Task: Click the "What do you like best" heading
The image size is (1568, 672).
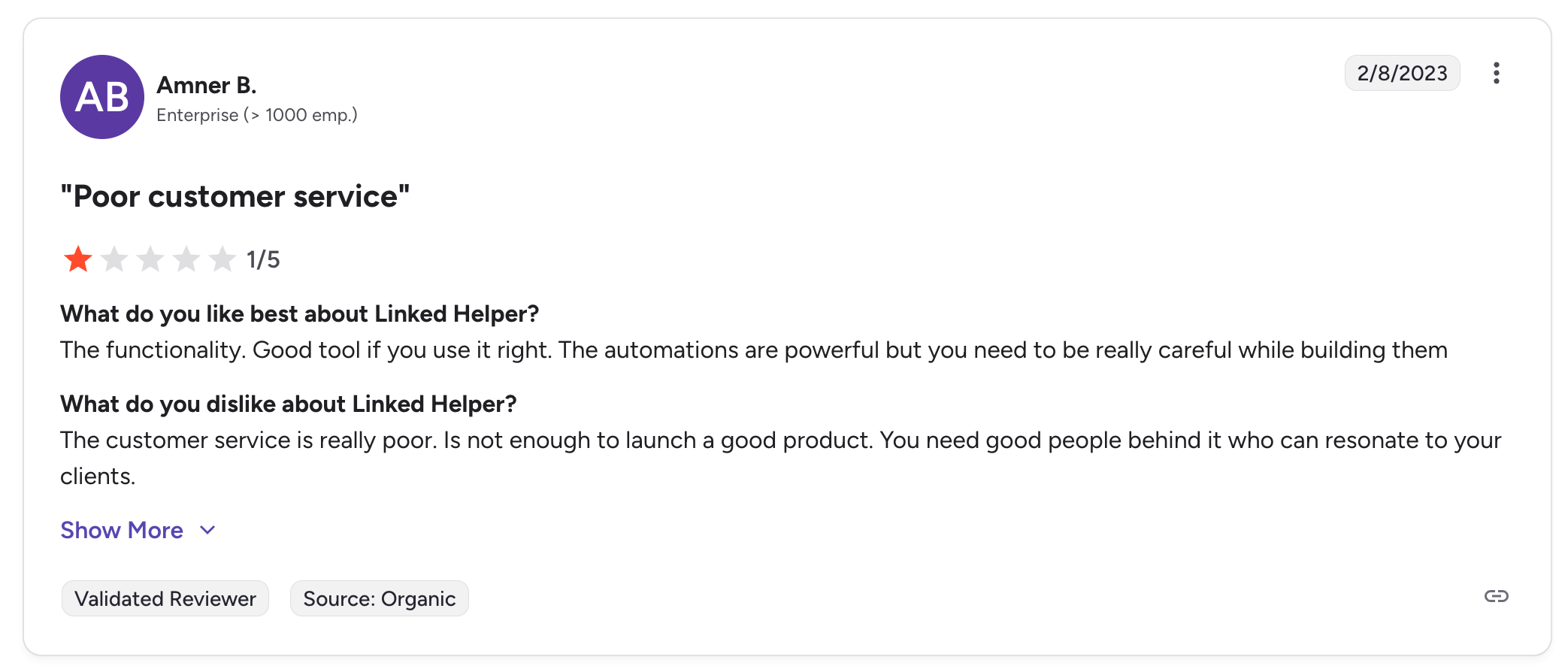Action: tap(299, 313)
